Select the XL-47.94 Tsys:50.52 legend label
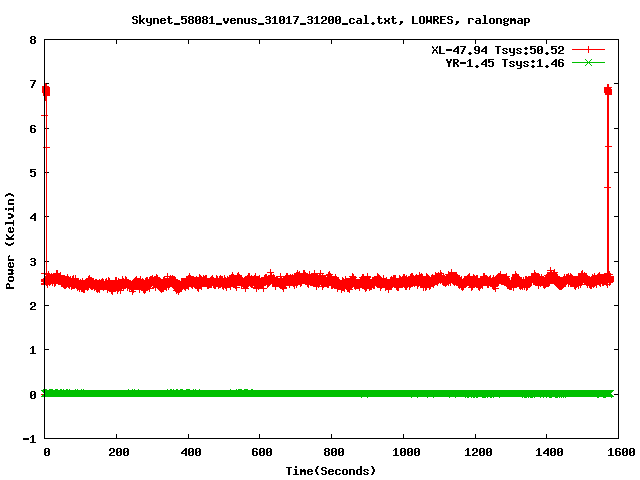 pyautogui.click(x=498, y=50)
